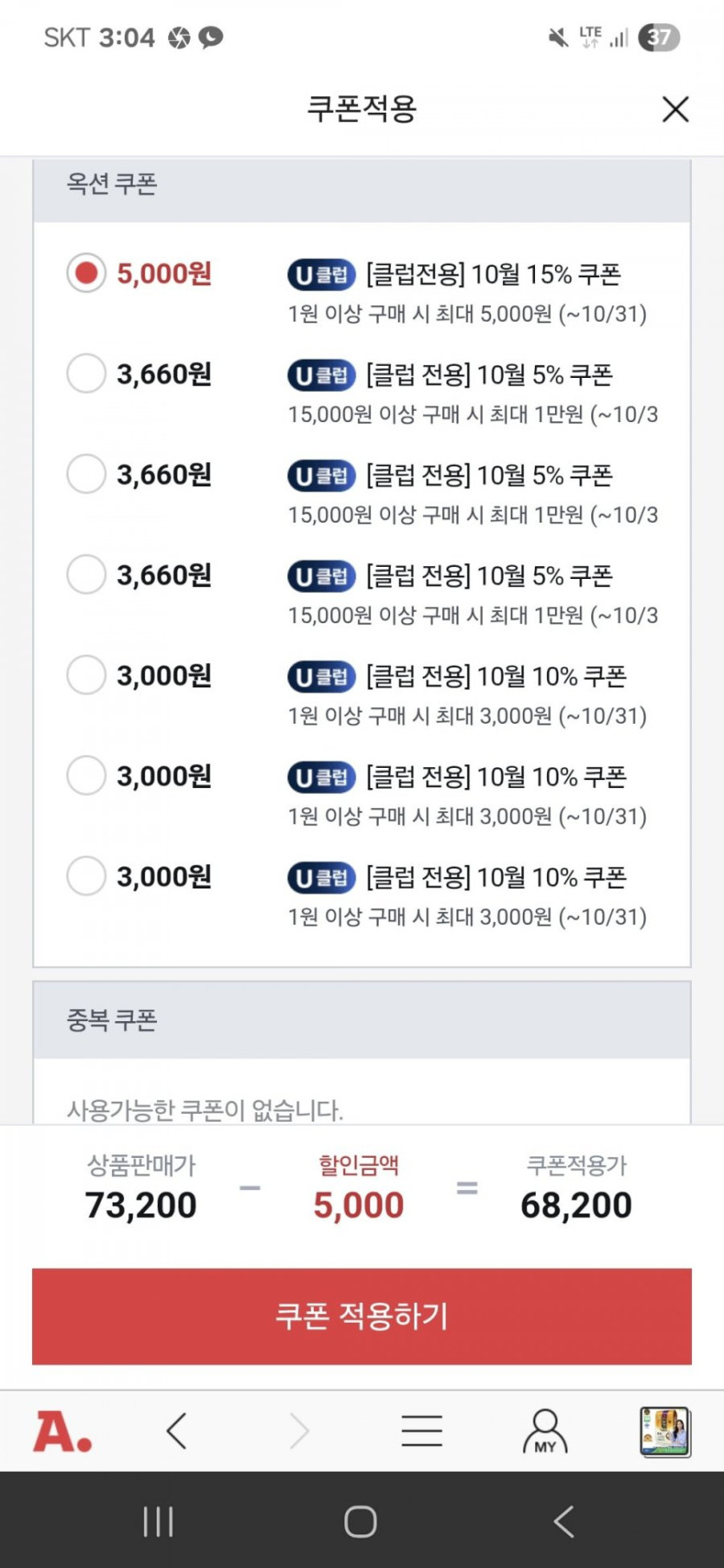Open the MY account page
724x1568 pixels.
pyautogui.click(x=545, y=1430)
